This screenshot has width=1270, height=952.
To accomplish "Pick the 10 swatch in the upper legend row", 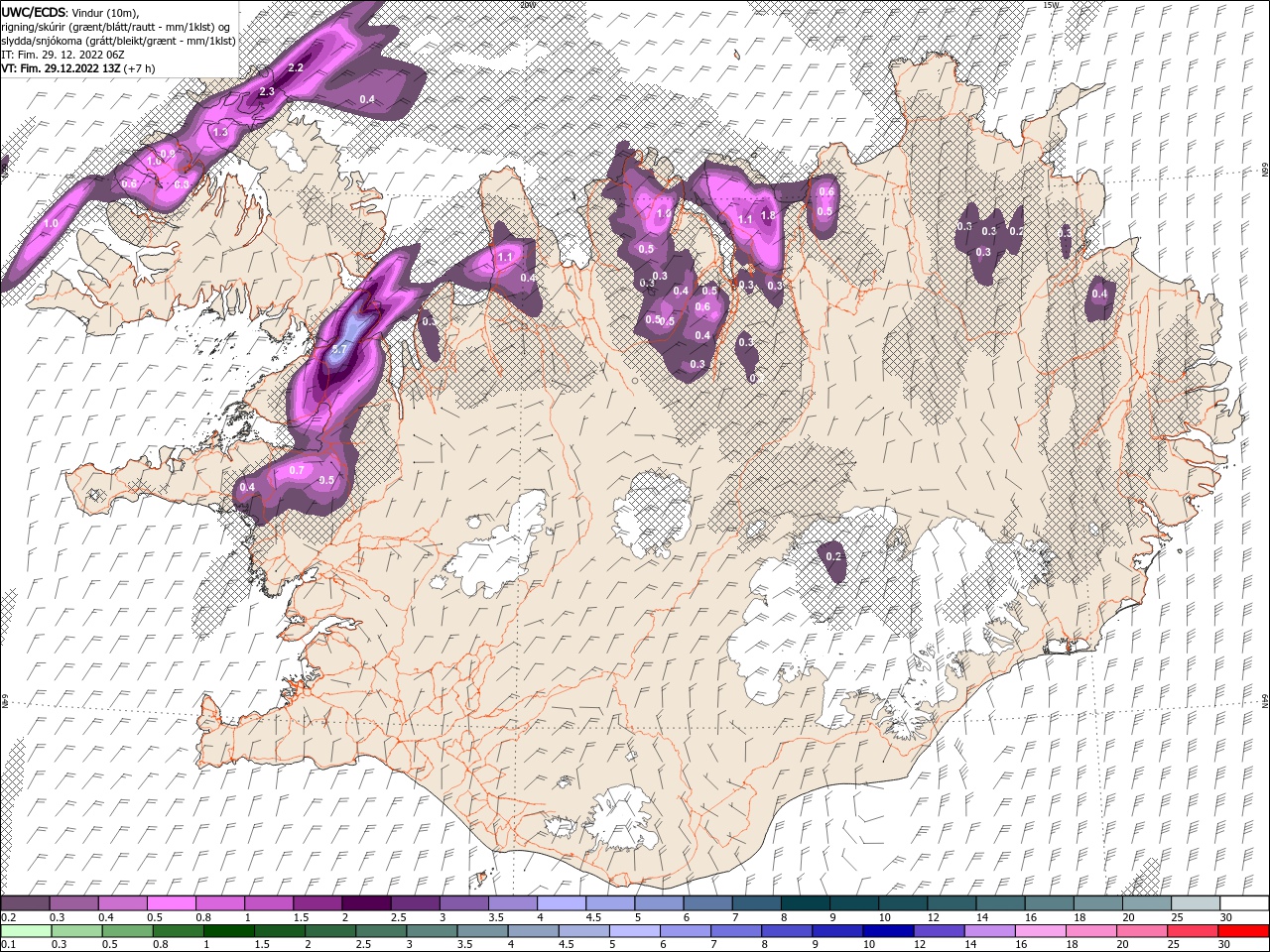I will pos(903,903).
